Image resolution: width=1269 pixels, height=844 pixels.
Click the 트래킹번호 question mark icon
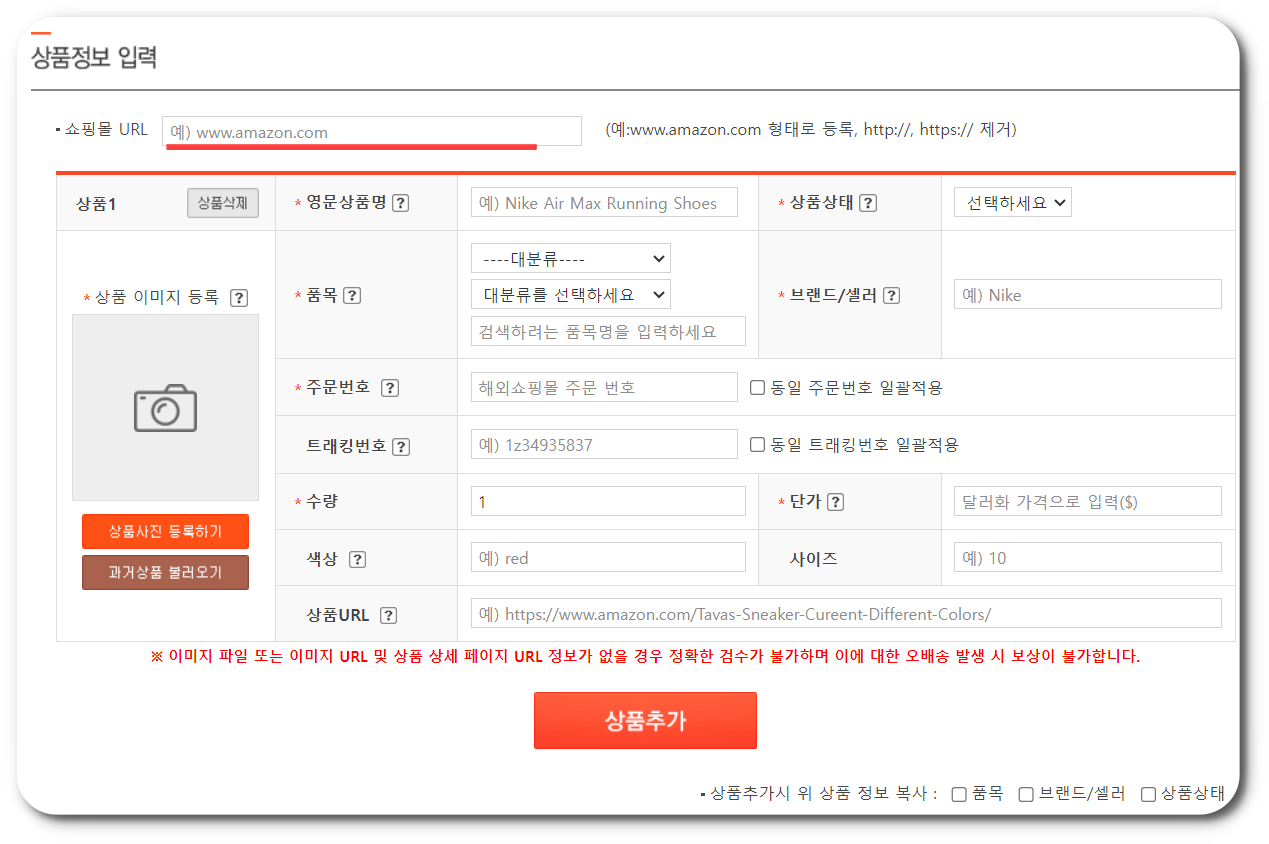401,444
